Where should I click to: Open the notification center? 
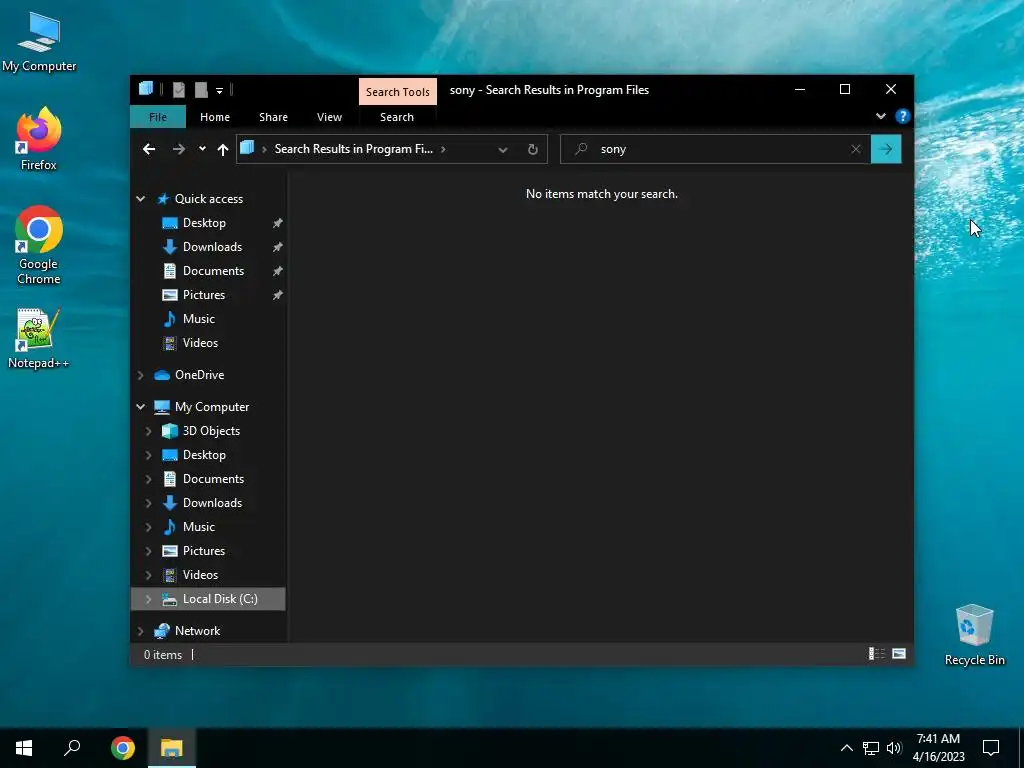(x=991, y=748)
